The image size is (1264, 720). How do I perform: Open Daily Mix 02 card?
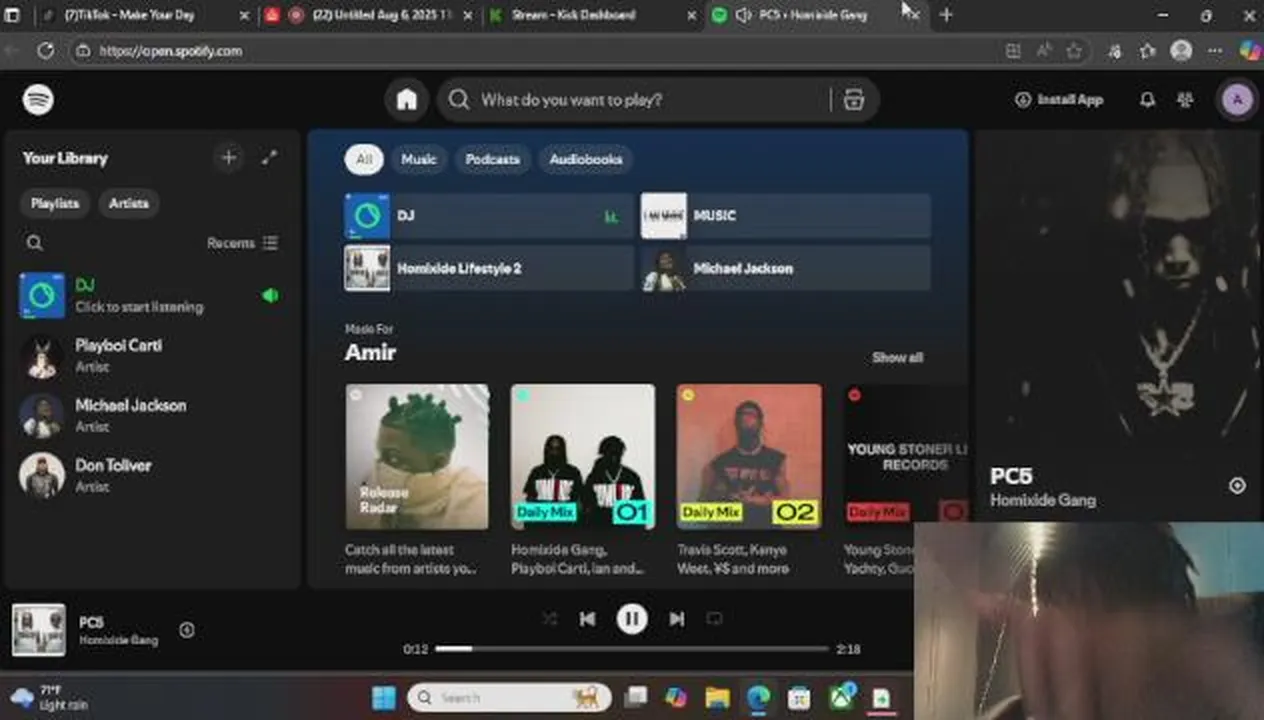click(749, 478)
